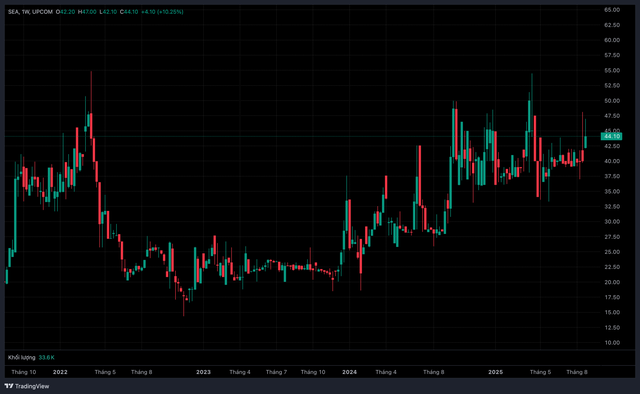Click the +4.10 (+10.25%) change value
The height and width of the screenshot is (394, 640).
(162, 12)
